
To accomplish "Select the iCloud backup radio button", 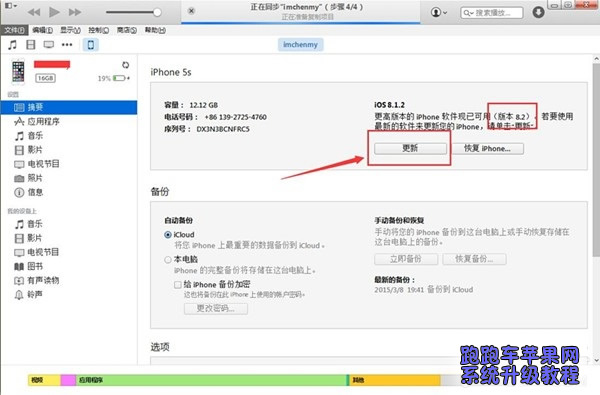I will click(x=168, y=235).
